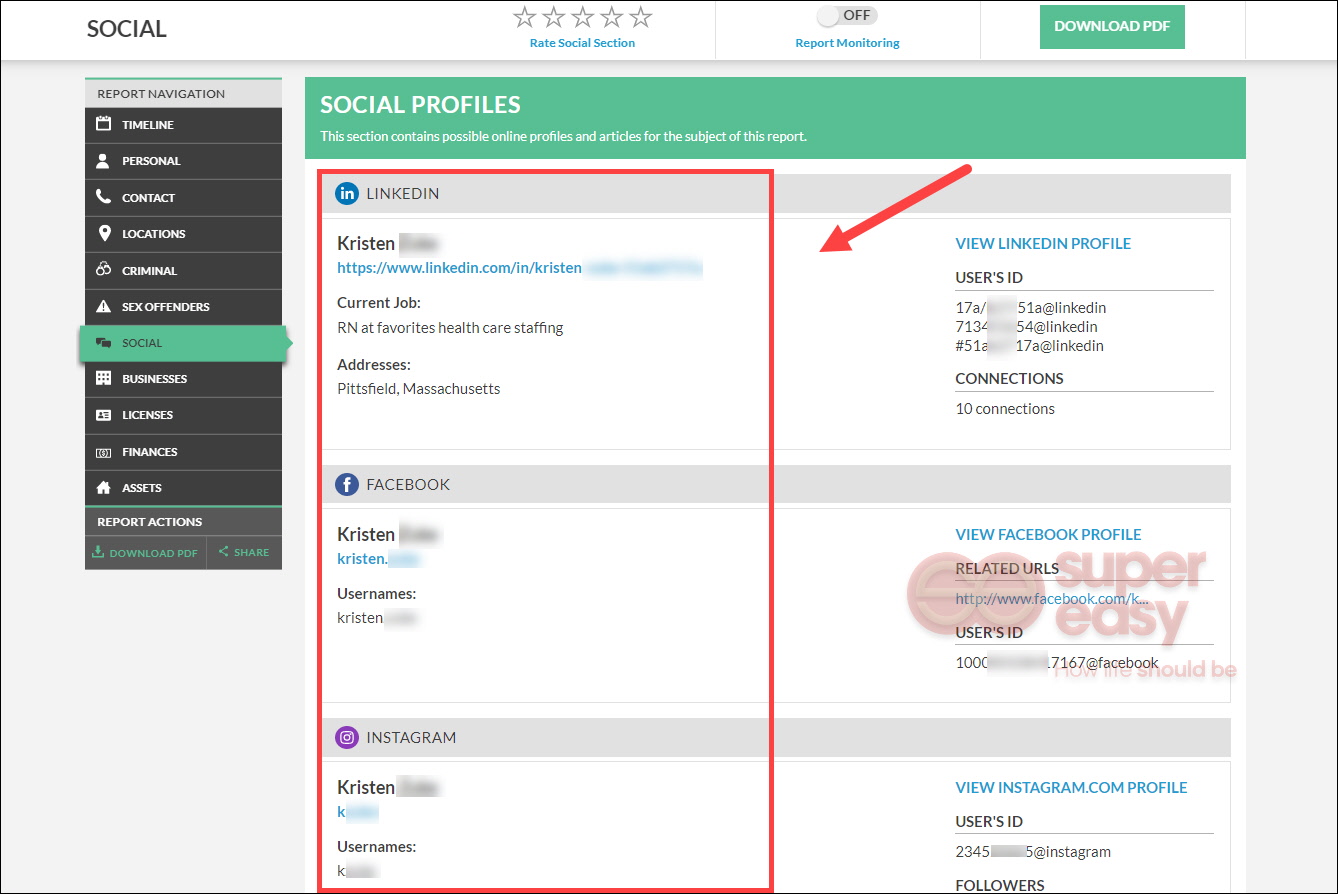Screen dimensions: 1338x894
Task: Rate section with fifth star
Action: (641, 17)
